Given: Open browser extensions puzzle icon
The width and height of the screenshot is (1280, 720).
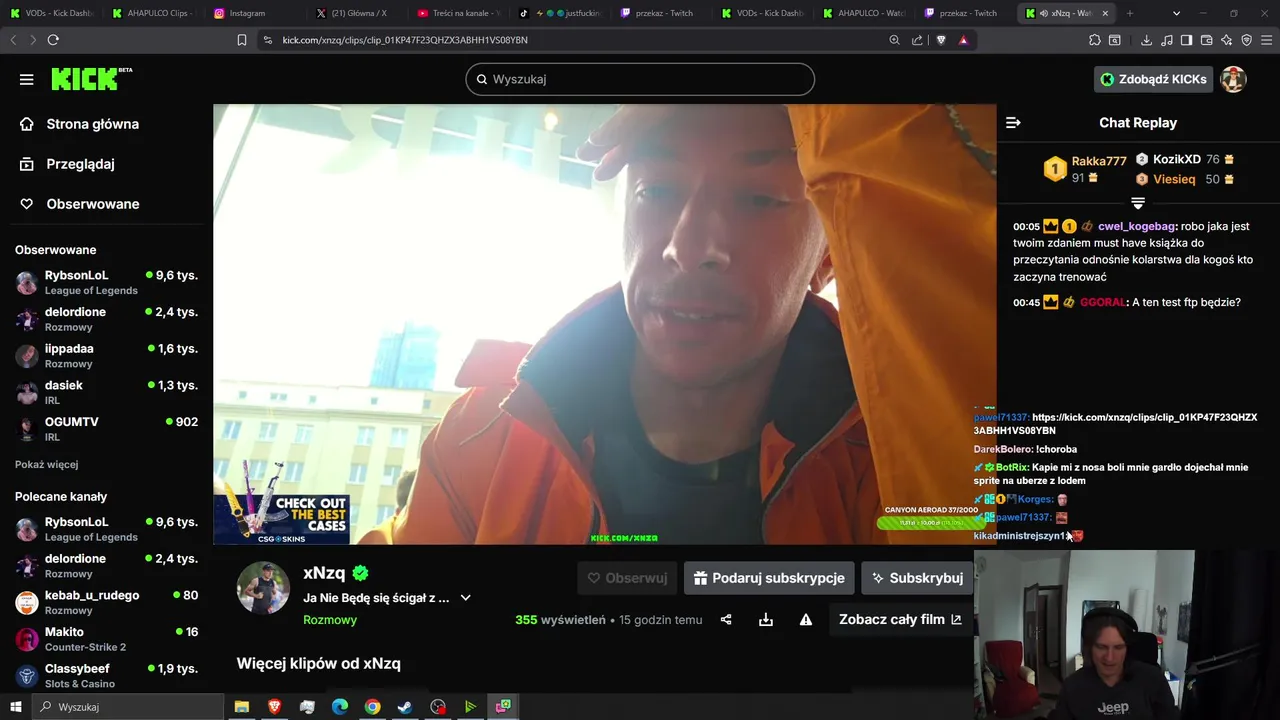Looking at the screenshot, I should click(1095, 40).
